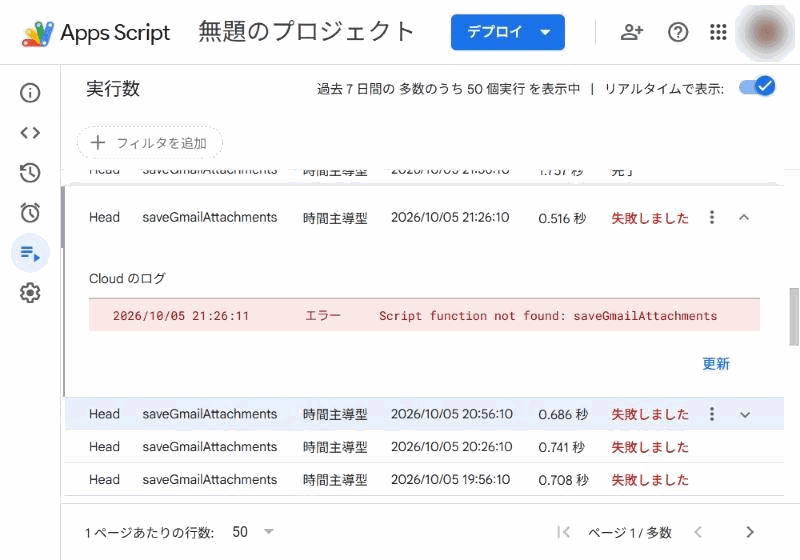Open project history icon in sidebar

click(x=30, y=172)
